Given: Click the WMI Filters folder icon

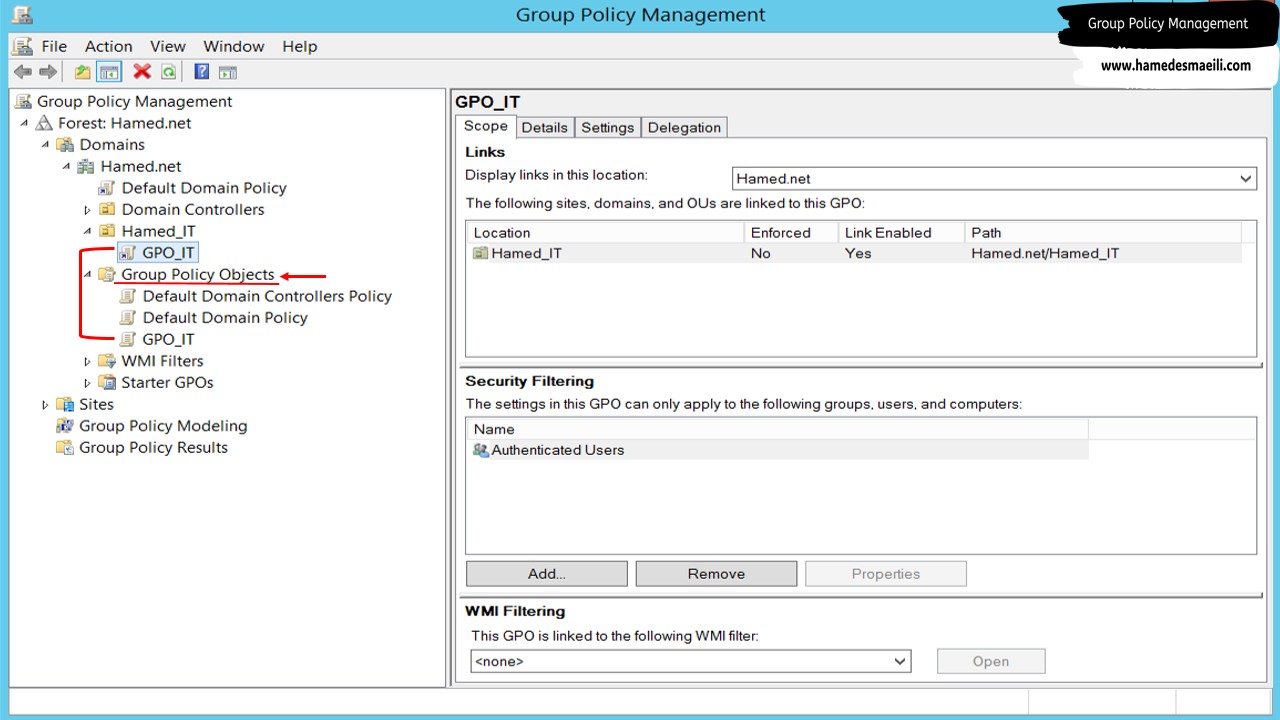Looking at the screenshot, I should [x=107, y=361].
